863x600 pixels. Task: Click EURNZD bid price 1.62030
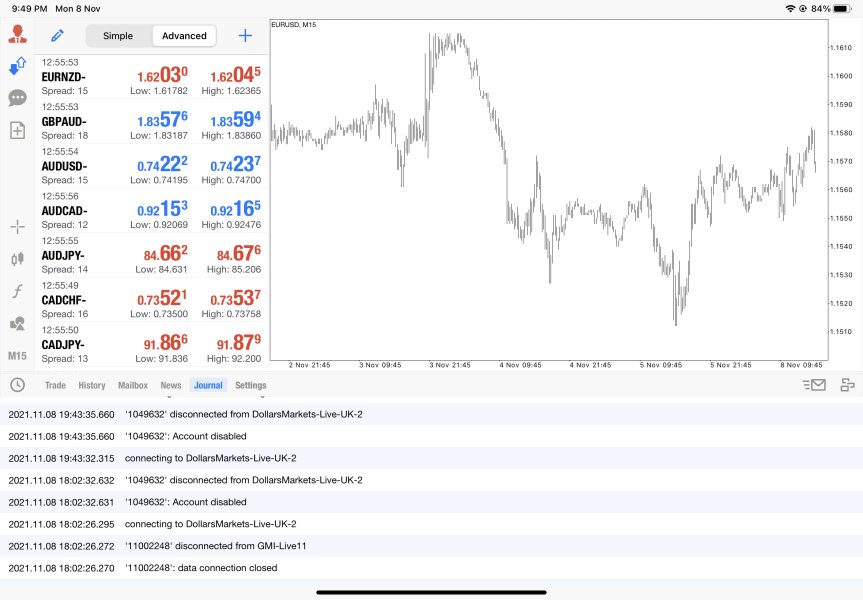click(162, 75)
